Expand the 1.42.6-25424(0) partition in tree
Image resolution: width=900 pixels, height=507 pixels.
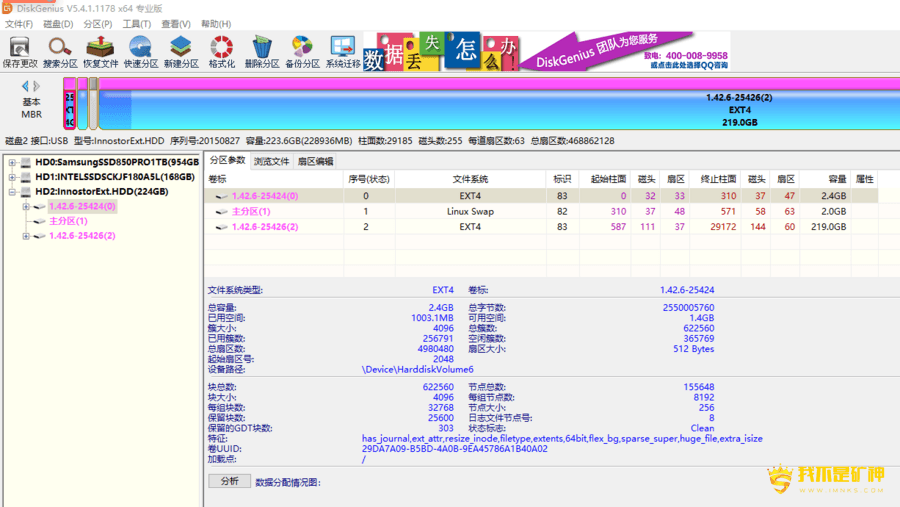tap(26, 206)
